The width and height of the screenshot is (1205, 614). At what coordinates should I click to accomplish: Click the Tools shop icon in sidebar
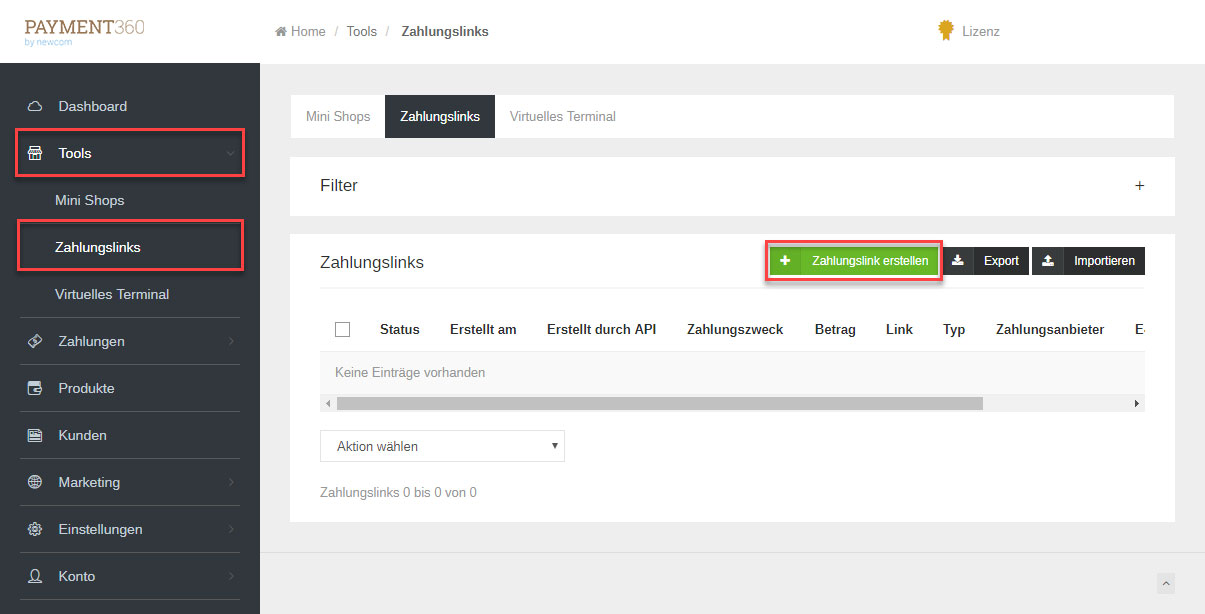pos(35,153)
